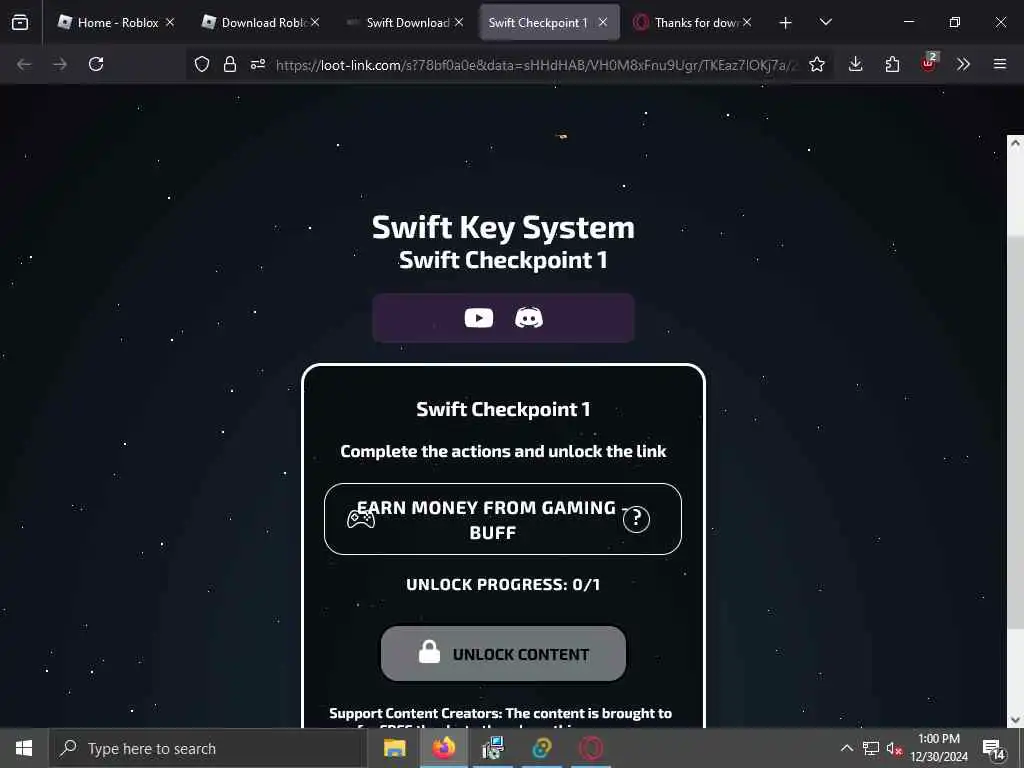Image resolution: width=1024 pixels, height=768 pixels.
Task: Close the Download Roblox tab
Action: (x=315, y=22)
